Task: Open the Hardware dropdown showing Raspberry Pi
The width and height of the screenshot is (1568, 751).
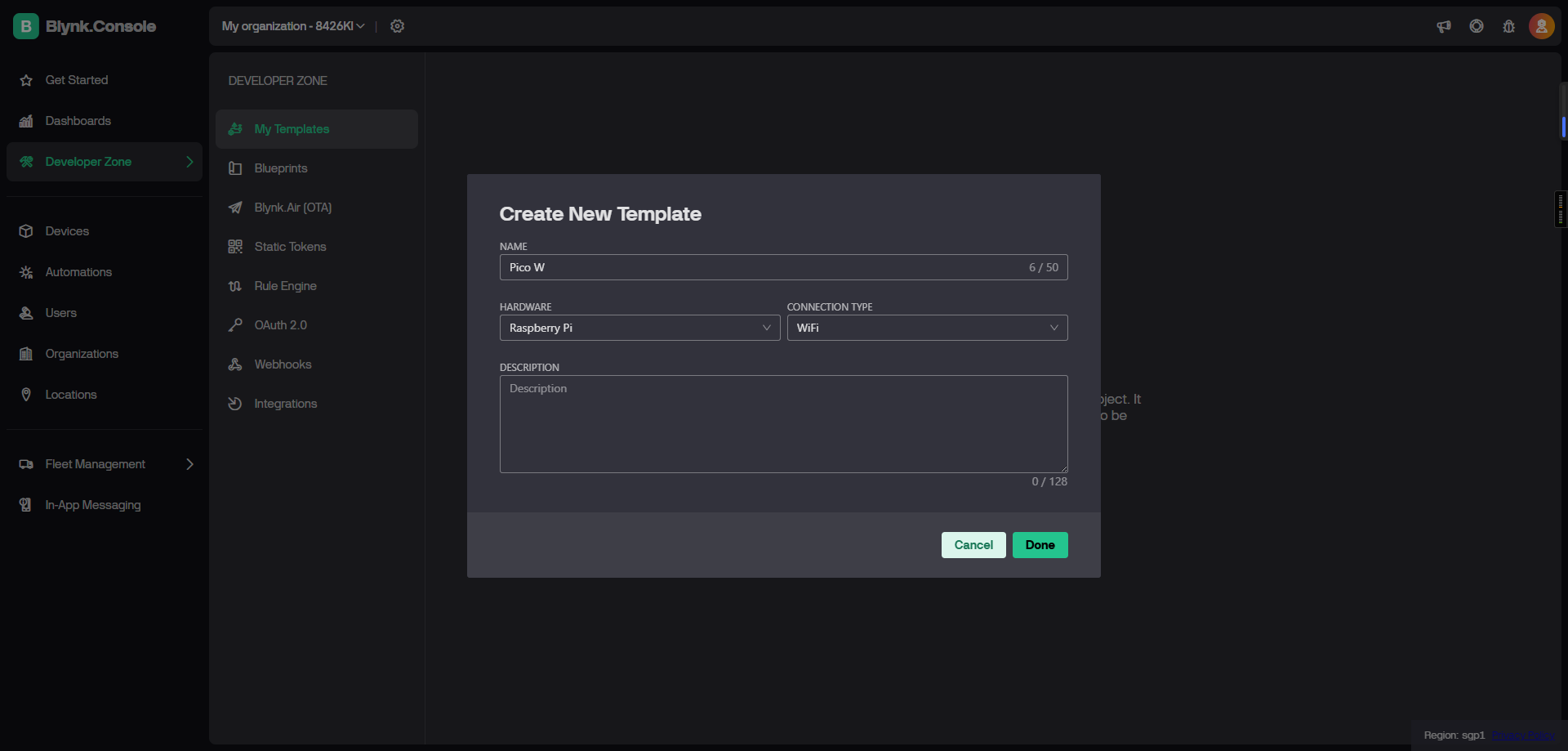Action: pyautogui.click(x=639, y=328)
